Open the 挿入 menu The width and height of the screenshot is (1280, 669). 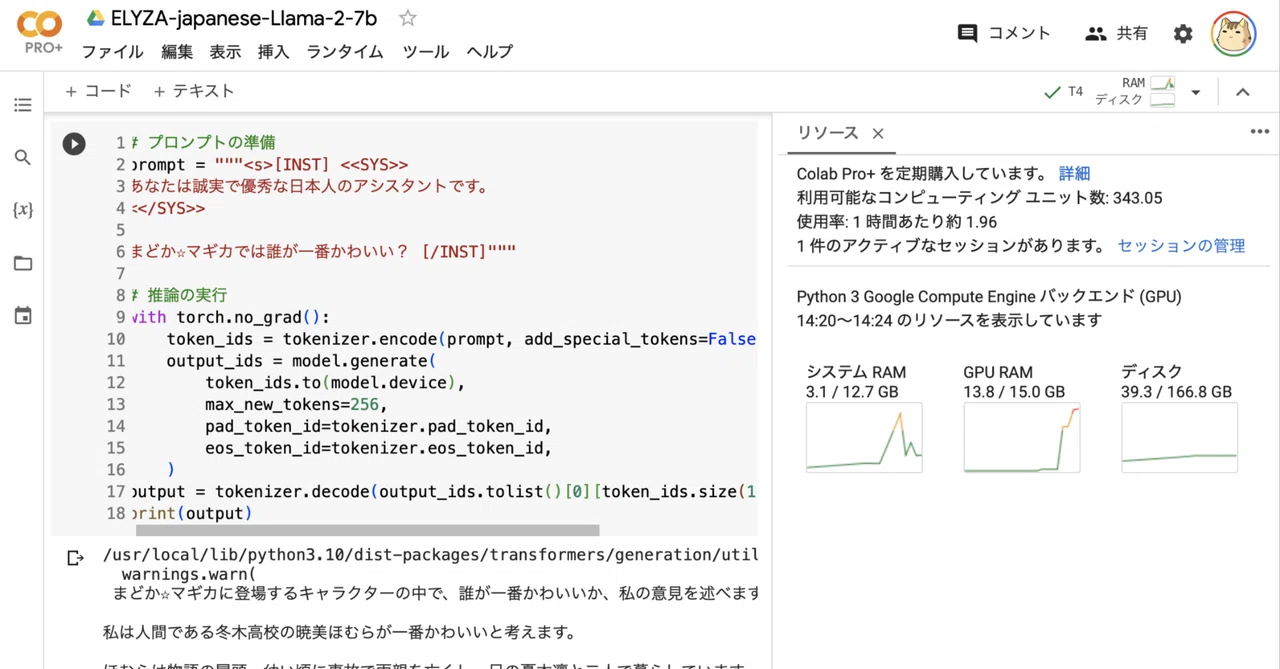point(273,52)
